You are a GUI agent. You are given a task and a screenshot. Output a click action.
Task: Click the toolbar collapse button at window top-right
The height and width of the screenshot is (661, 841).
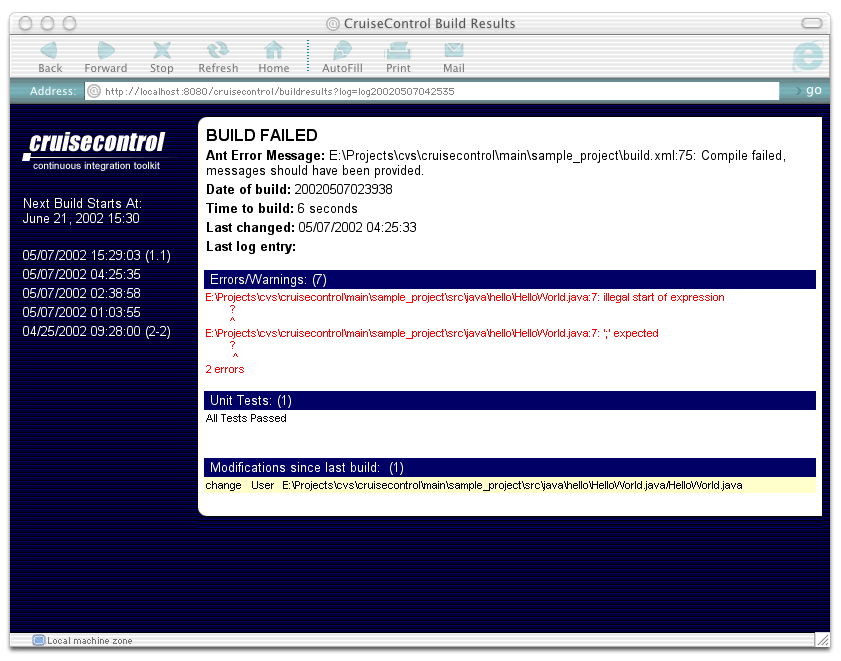[814, 23]
